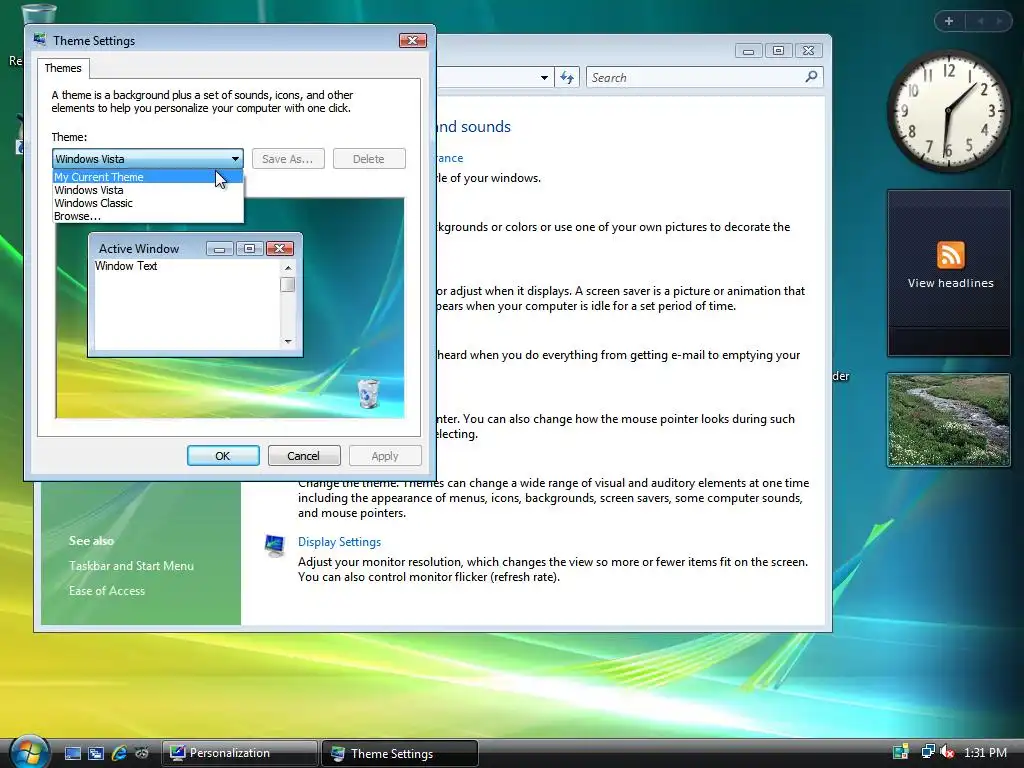1024x768 pixels.
Task: Switch to Personalization taskbar button
Action: (240, 754)
